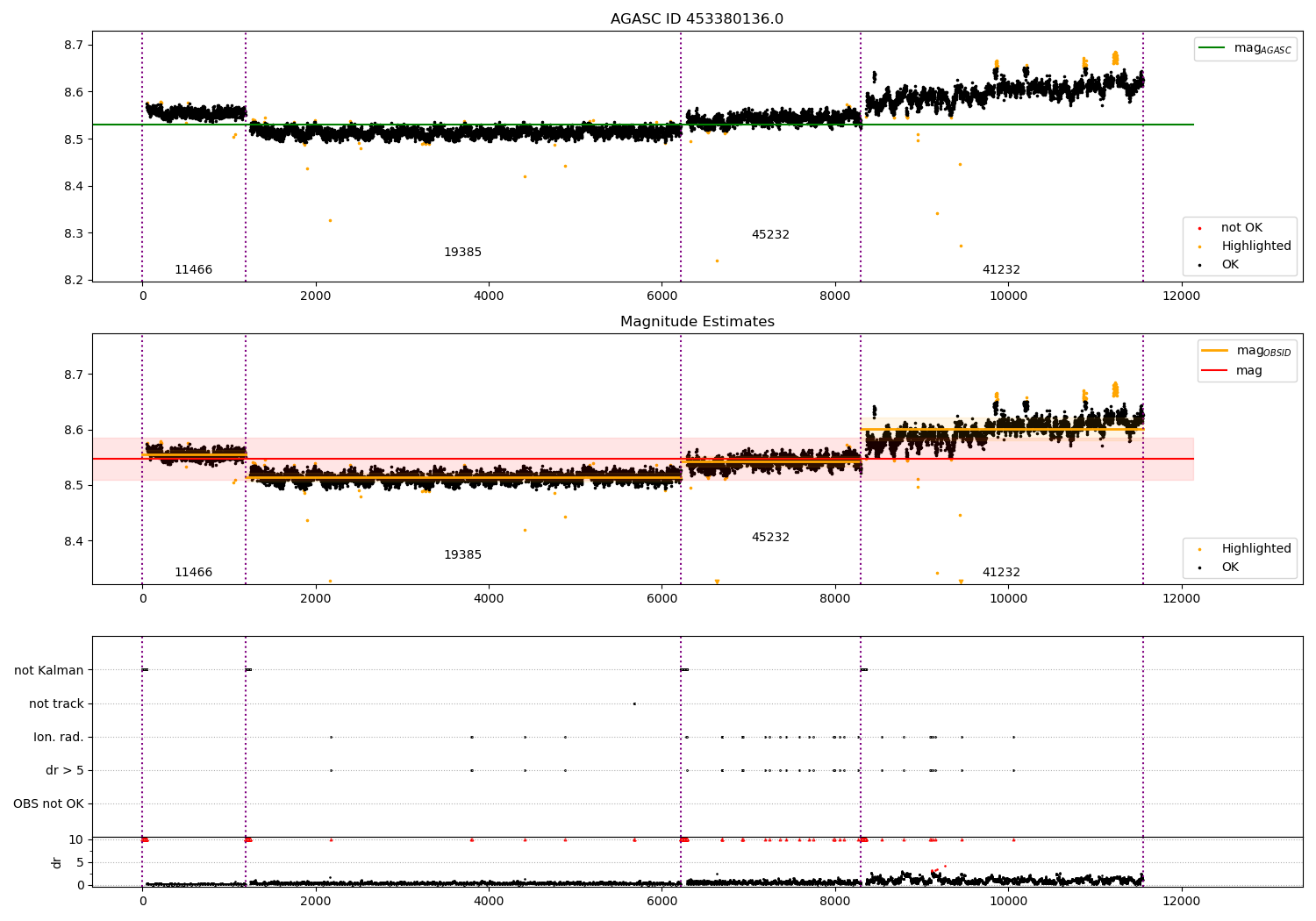The height and width of the screenshot is (921, 1316).
Task: Click the 'not track' axis label
Action: (x=56, y=703)
